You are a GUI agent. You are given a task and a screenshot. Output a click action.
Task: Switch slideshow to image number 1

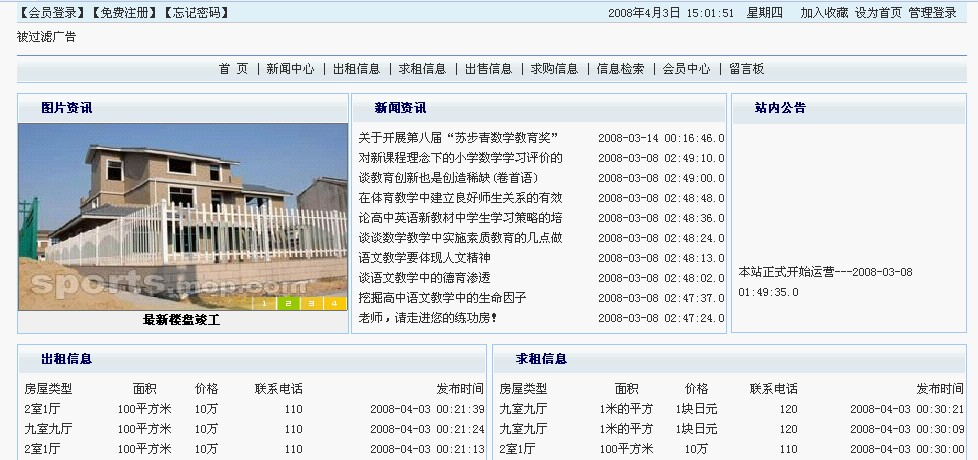[x=264, y=302]
